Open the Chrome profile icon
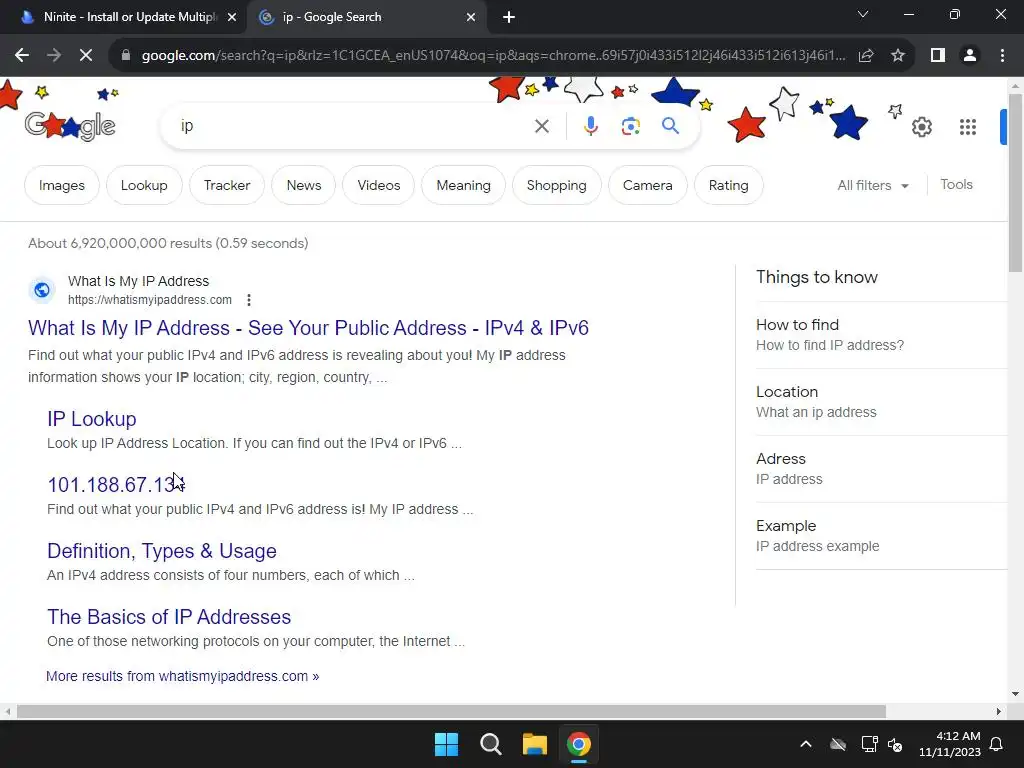Viewport: 1024px width, 768px height. click(x=970, y=56)
